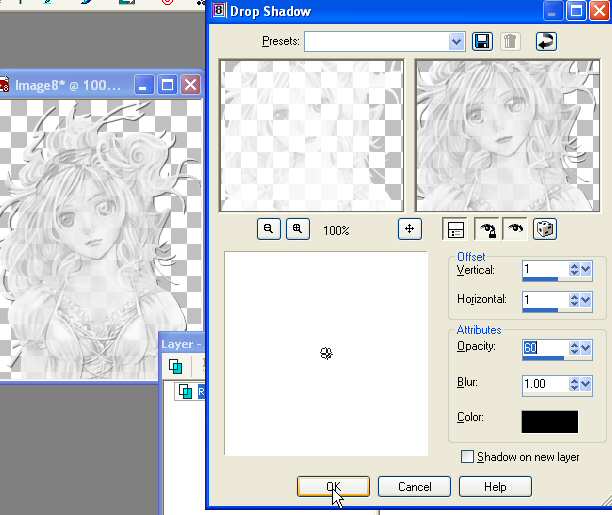
Task: Click the Layer palette new raster layer icon
Action: click(x=175, y=366)
